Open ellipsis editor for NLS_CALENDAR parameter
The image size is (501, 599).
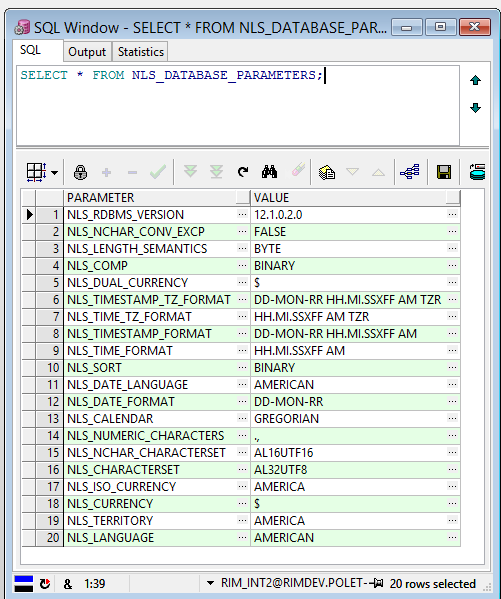pos(242,419)
